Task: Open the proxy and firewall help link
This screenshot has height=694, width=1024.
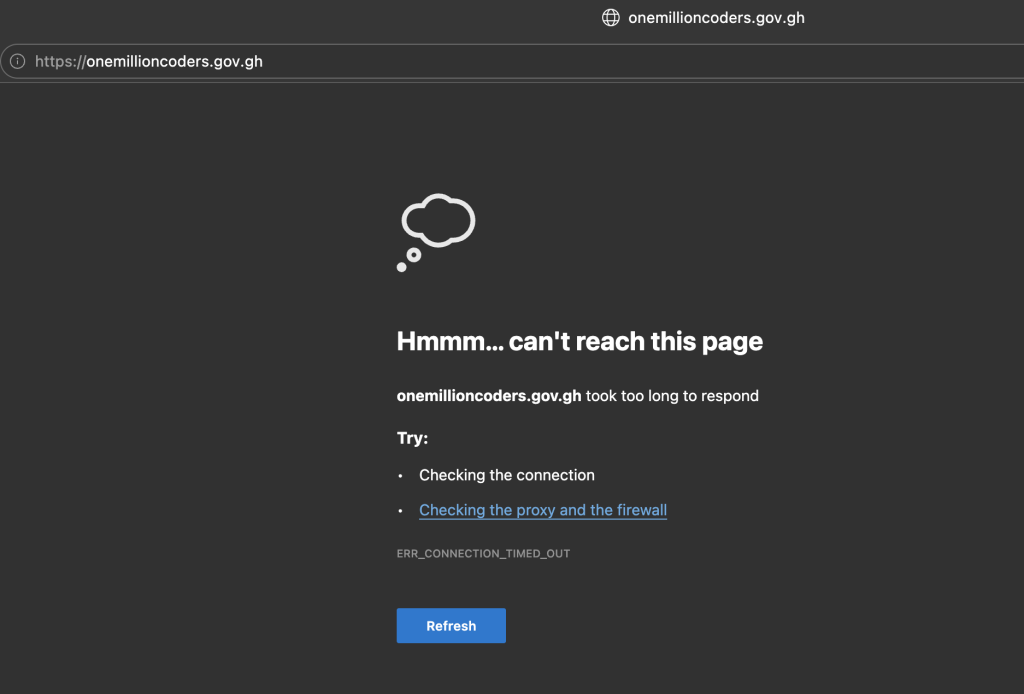Action: tap(542, 510)
